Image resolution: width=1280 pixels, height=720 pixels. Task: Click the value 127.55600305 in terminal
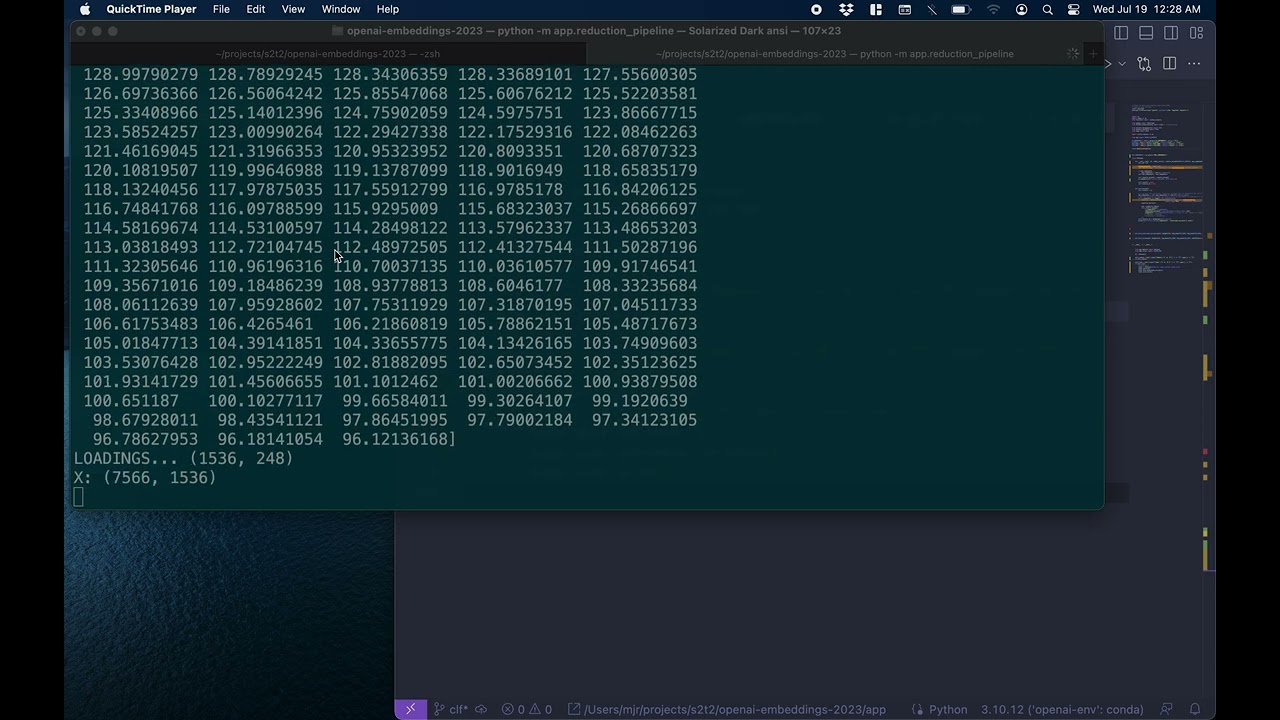[x=640, y=75]
